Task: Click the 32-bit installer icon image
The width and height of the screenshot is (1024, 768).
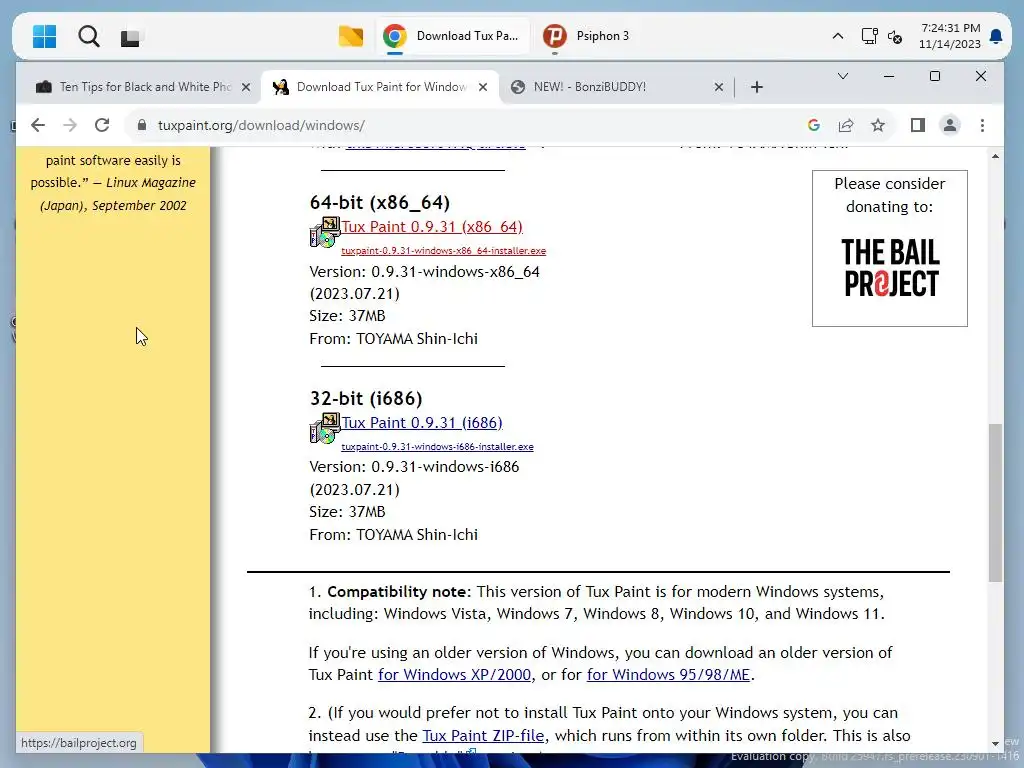Action: (325, 428)
